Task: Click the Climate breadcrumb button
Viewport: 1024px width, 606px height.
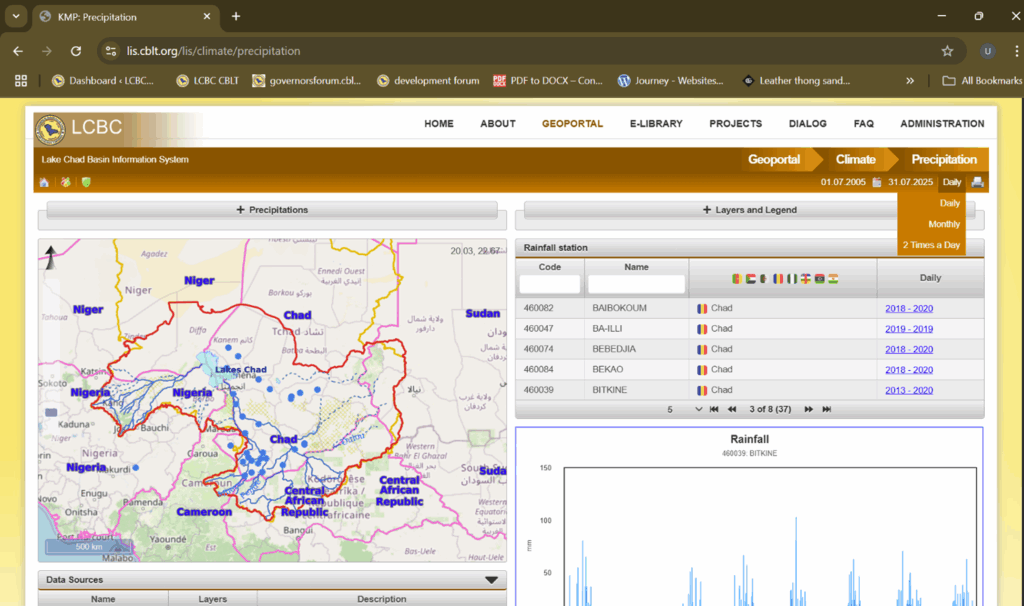Action: coord(855,159)
